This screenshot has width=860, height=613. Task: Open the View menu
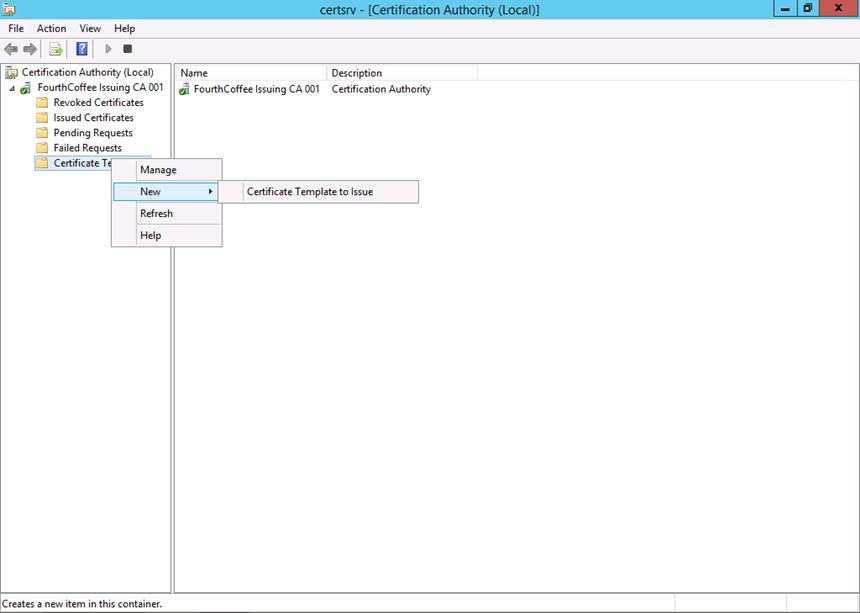click(90, 29)
